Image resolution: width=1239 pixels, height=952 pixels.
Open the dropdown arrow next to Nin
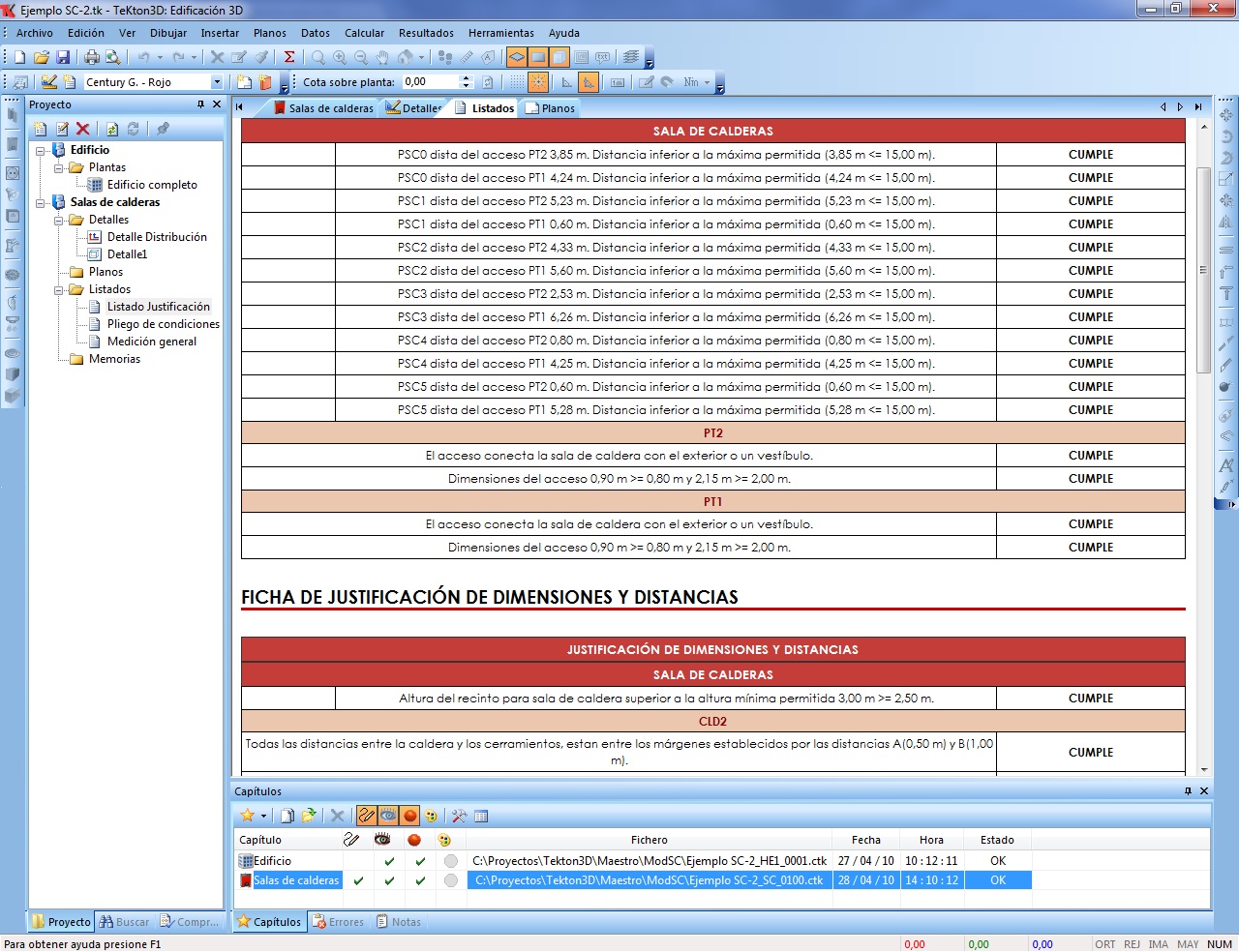pyautogui.click(x=707, y=82)
